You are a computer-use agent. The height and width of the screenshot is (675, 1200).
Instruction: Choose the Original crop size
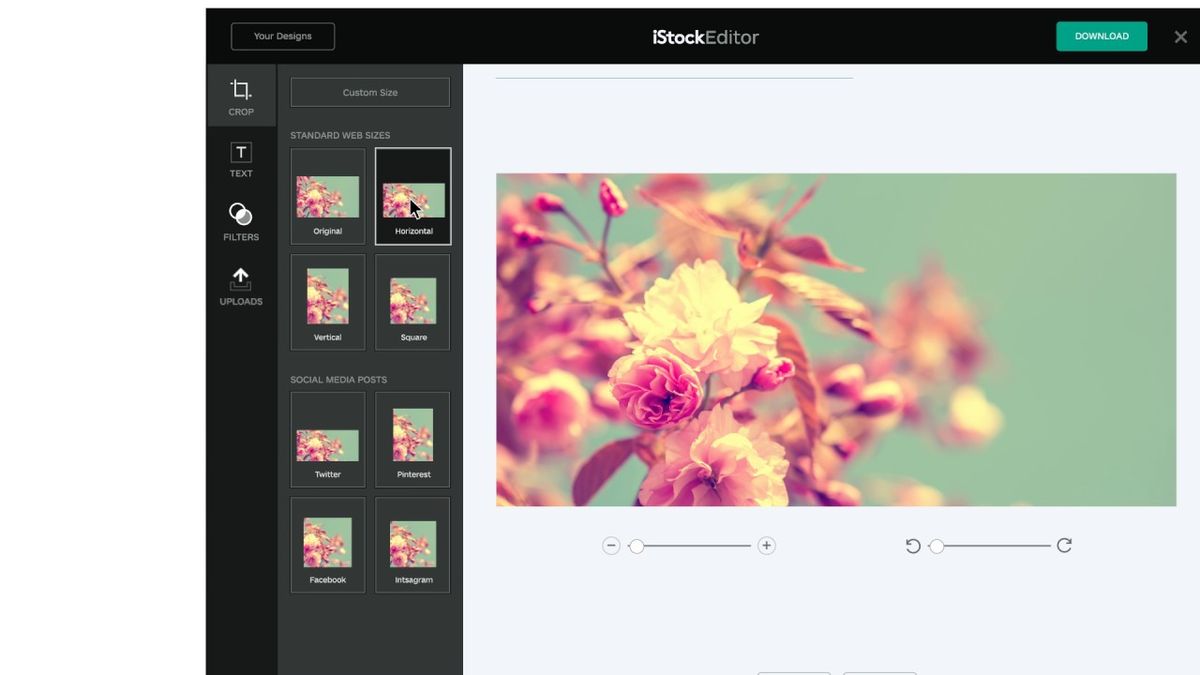pyautogui.click(x=327, y=195)
